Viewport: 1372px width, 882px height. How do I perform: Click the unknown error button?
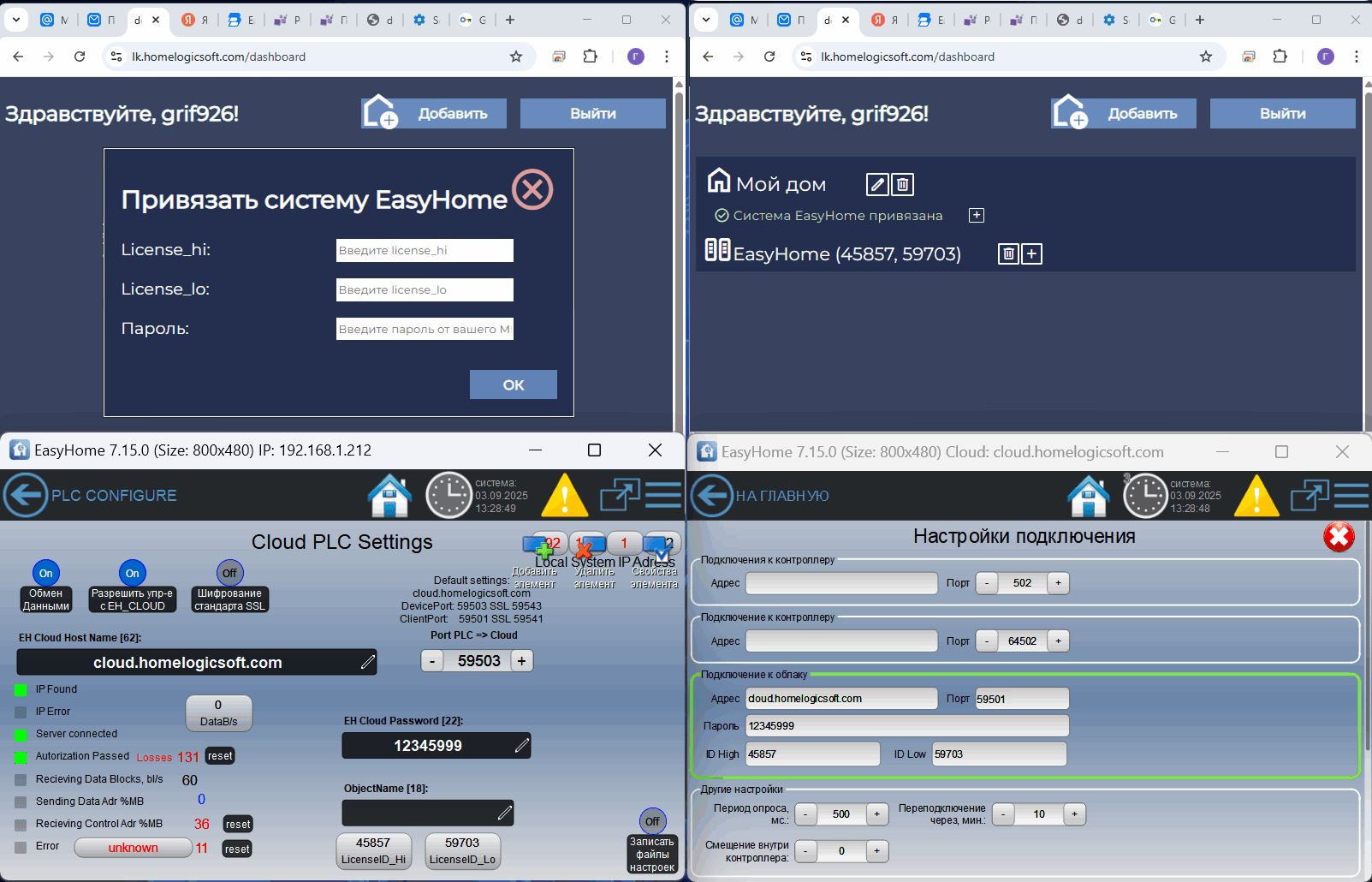(x=133, y=848)
